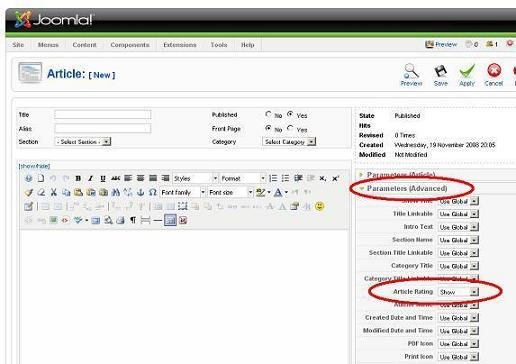This screenshot has width=516, height=364.
Task: Clean up messy code with the brush icon
Action: coord(29,192)
